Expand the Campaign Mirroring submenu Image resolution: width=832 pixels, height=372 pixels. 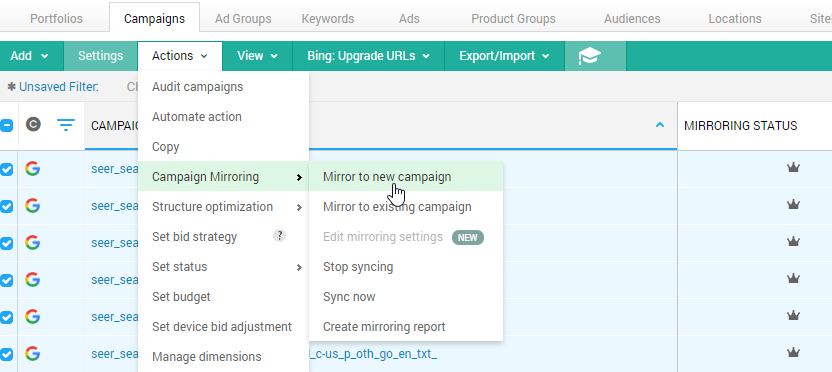point(223,177)
